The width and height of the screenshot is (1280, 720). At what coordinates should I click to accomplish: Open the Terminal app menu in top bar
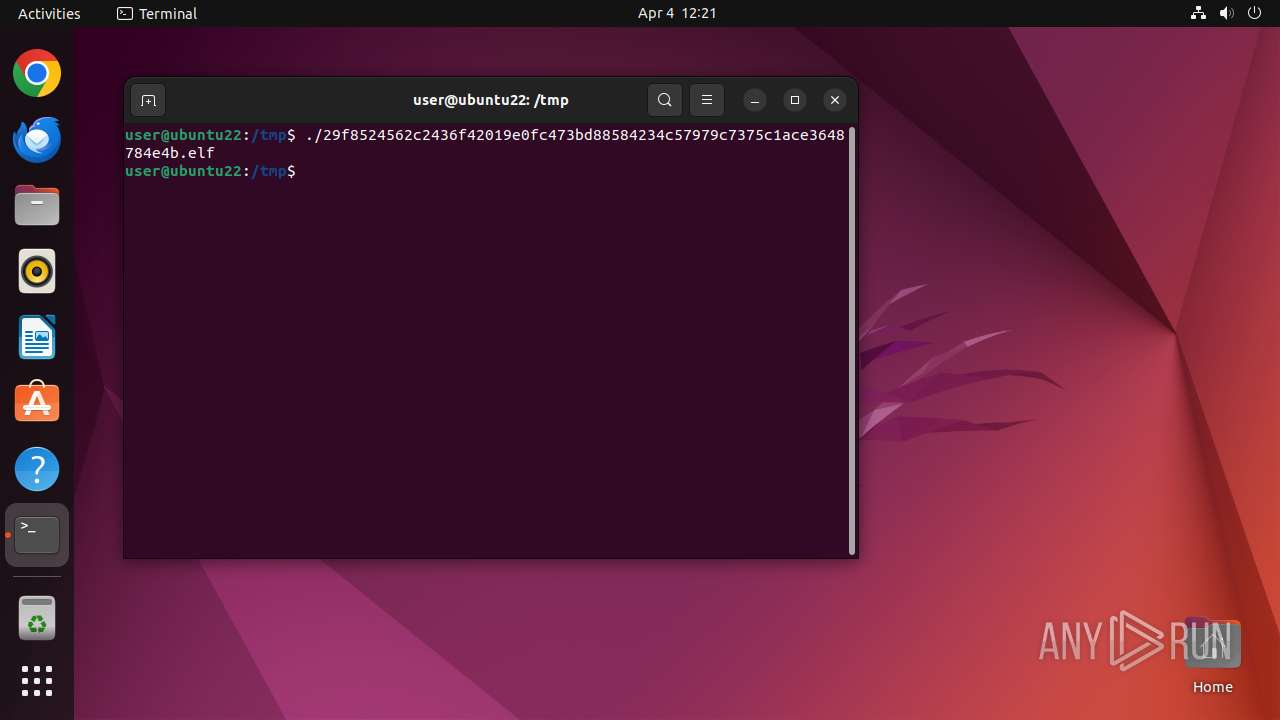click(157, 13)
